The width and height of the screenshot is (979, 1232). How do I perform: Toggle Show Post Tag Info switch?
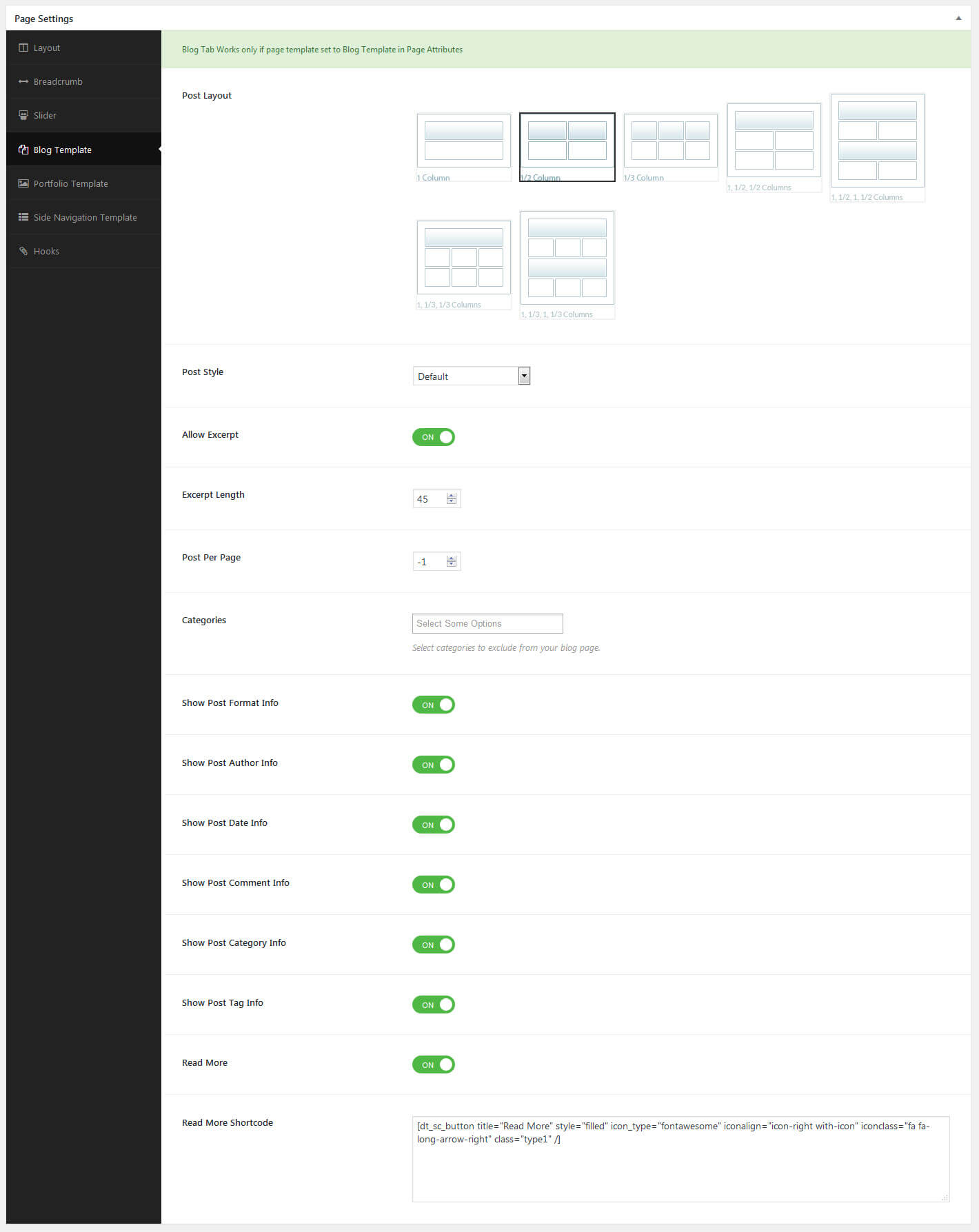click(434, 1004)
